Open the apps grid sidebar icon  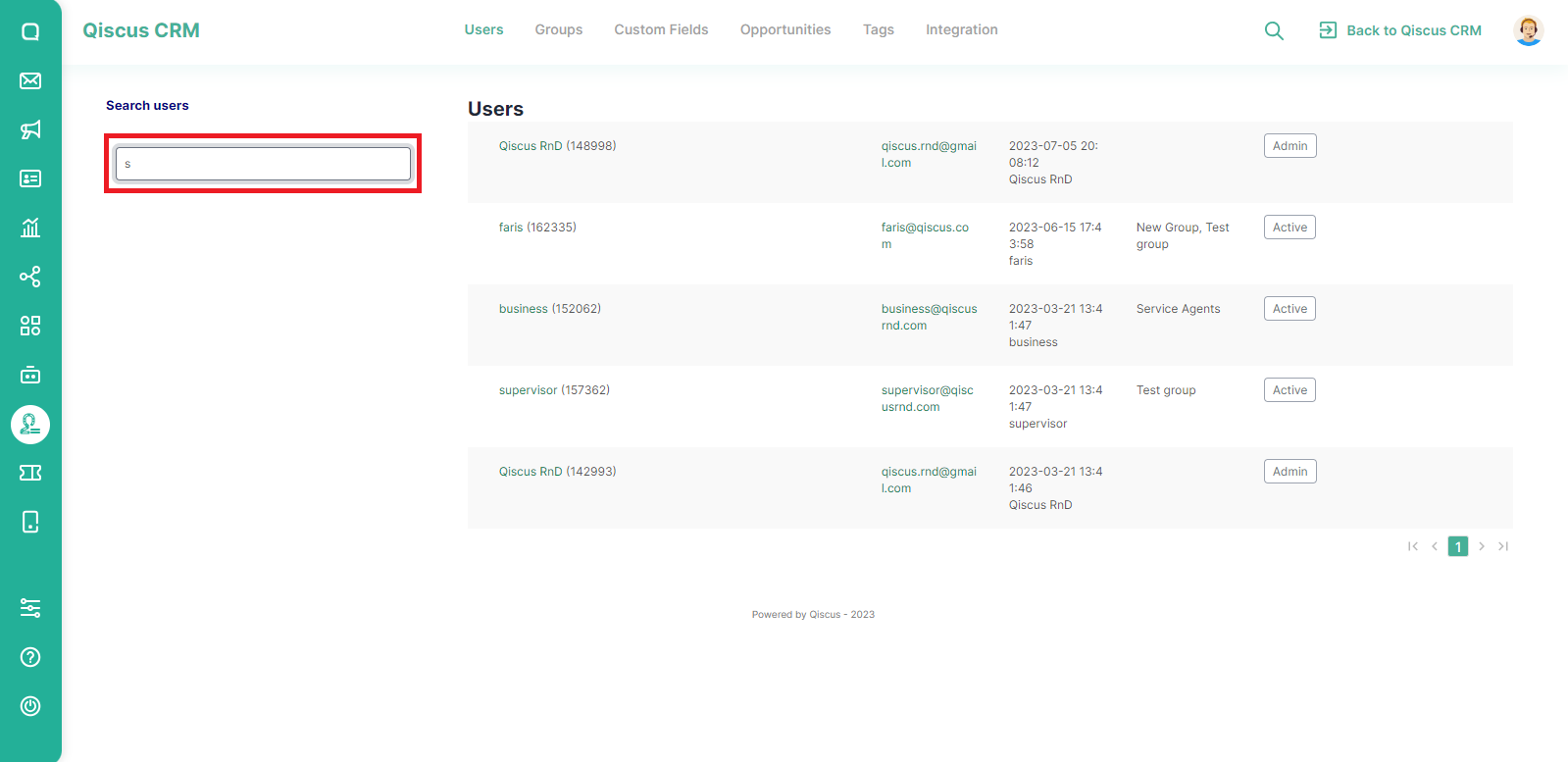tap(30, 326)
